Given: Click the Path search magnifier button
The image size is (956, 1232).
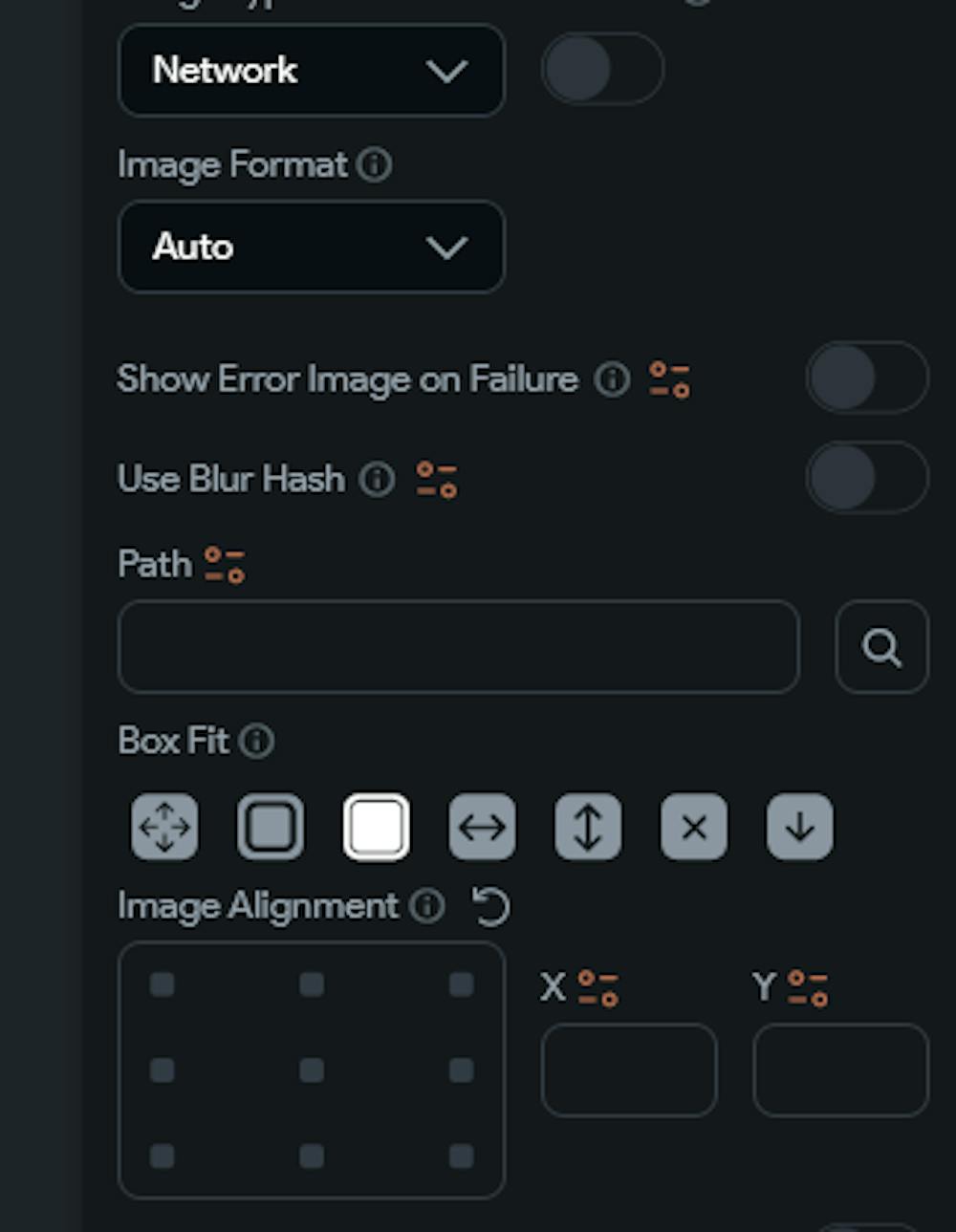Looking at the screenshot, I should pos(881,647).
